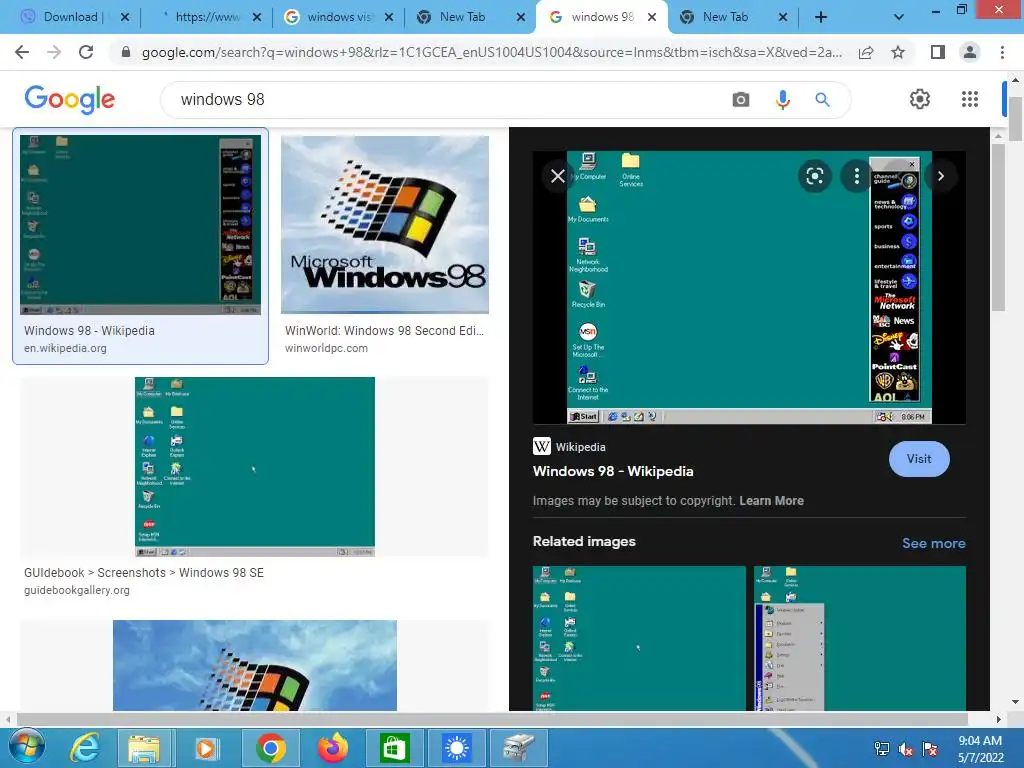Open large Windows 98 preview image
This screenshot has width=1024, height=768.
tap(749, 287)
